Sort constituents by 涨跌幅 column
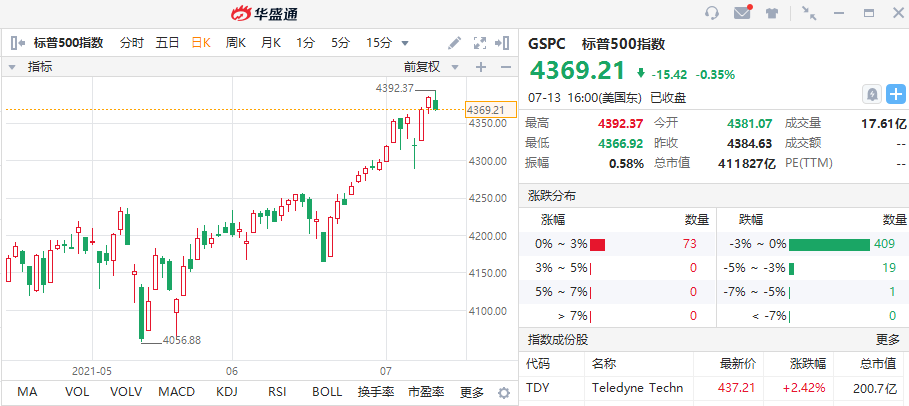Image resolution: width=909 pixels, height=406 pixels. coord(808,364)
